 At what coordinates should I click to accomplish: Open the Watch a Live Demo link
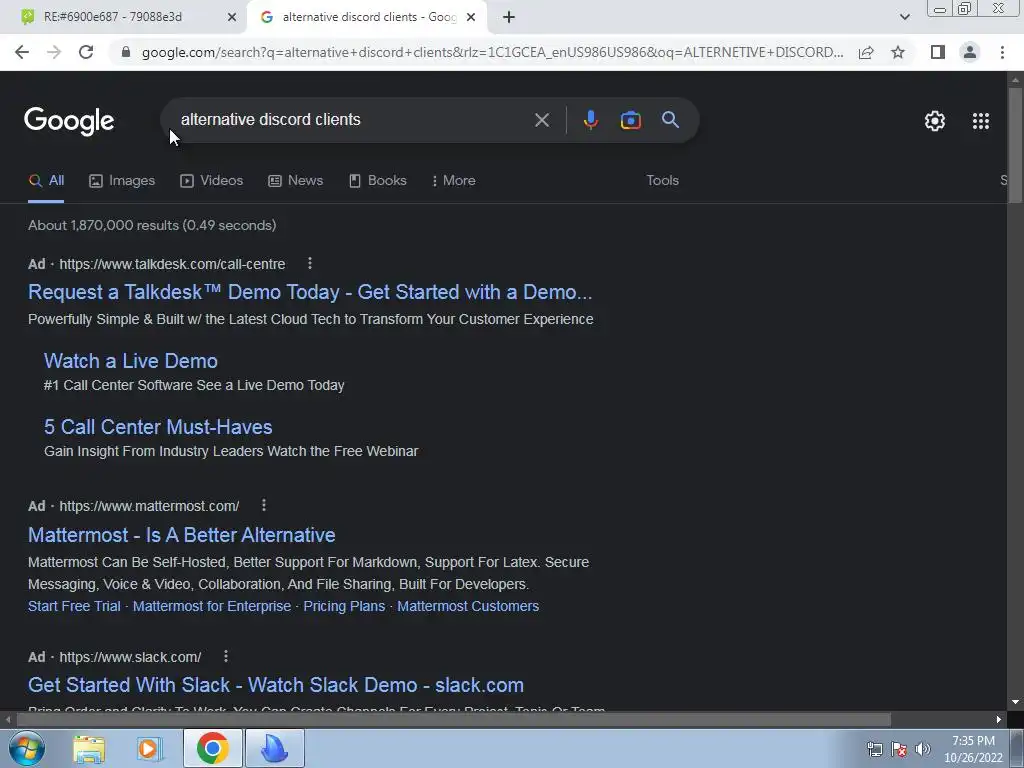pos(131,361)
